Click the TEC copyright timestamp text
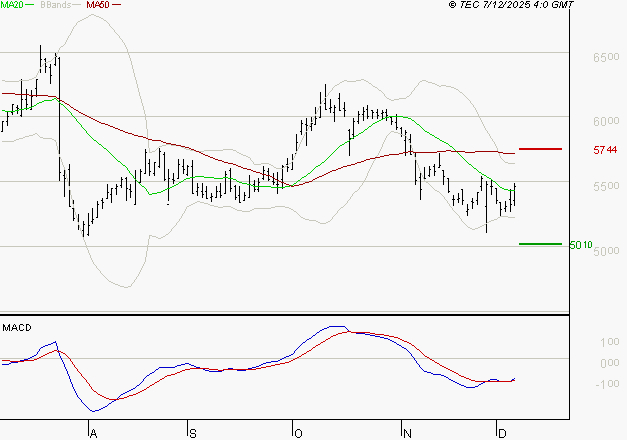This screenshot has height=440, width=627. [x=511, y=5]
